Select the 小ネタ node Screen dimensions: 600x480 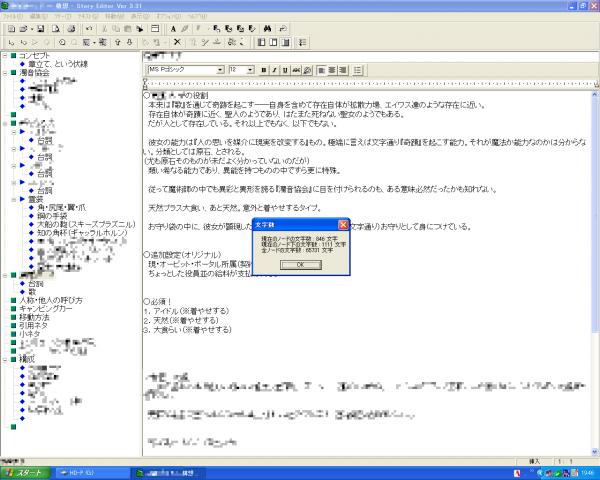tap(29, 334)
